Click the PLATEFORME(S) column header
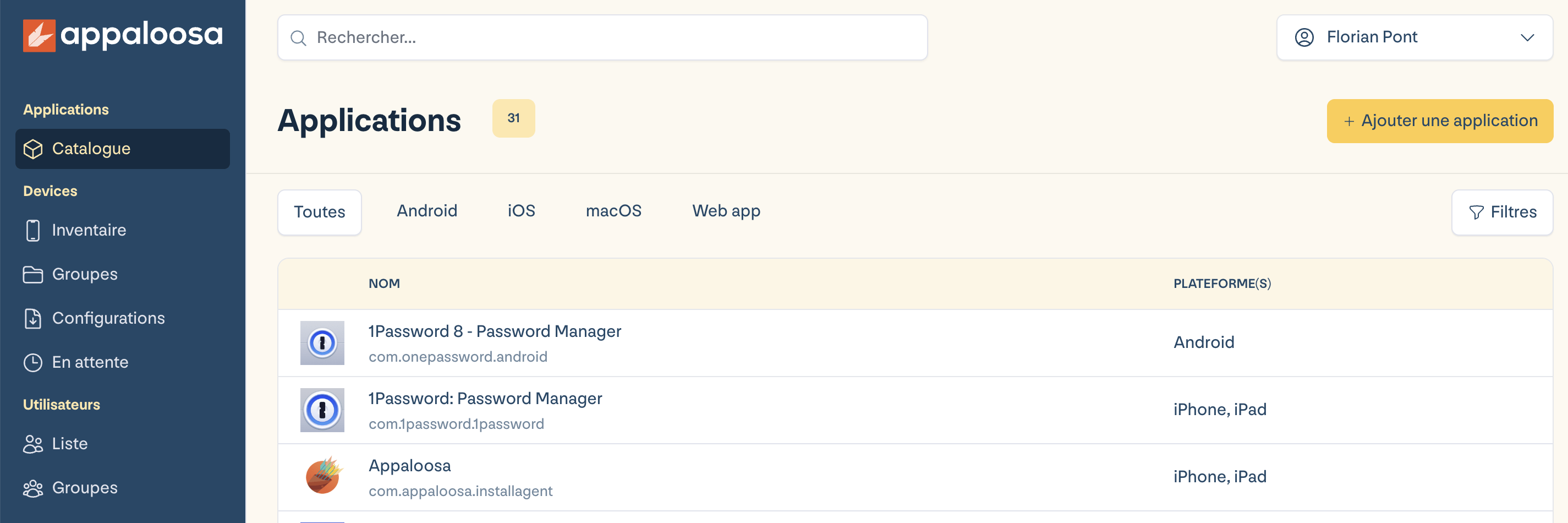 pos(1221,284)
